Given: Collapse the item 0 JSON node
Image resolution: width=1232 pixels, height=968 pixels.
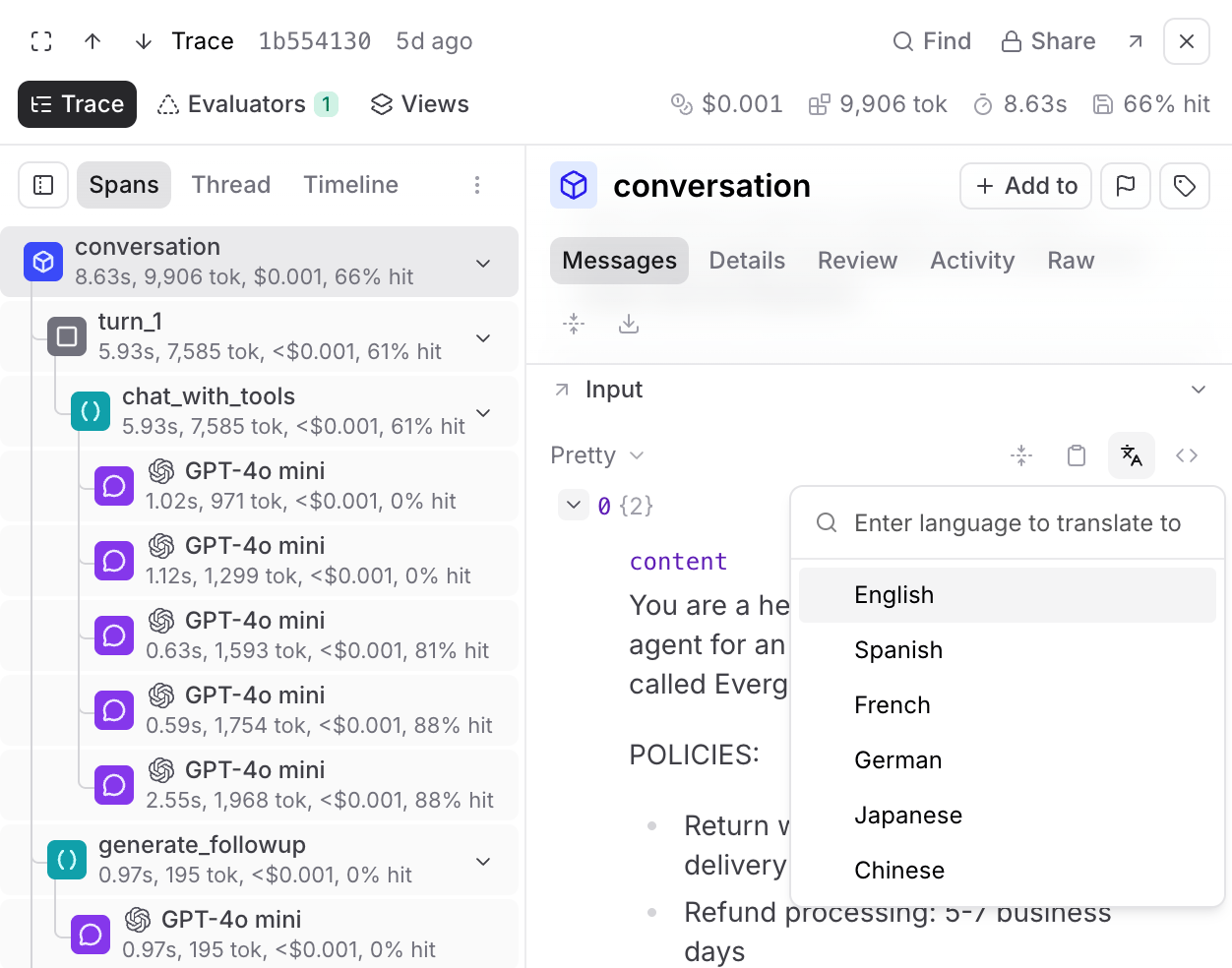Looking at the screenshot, I should click(x=574, y=505).
